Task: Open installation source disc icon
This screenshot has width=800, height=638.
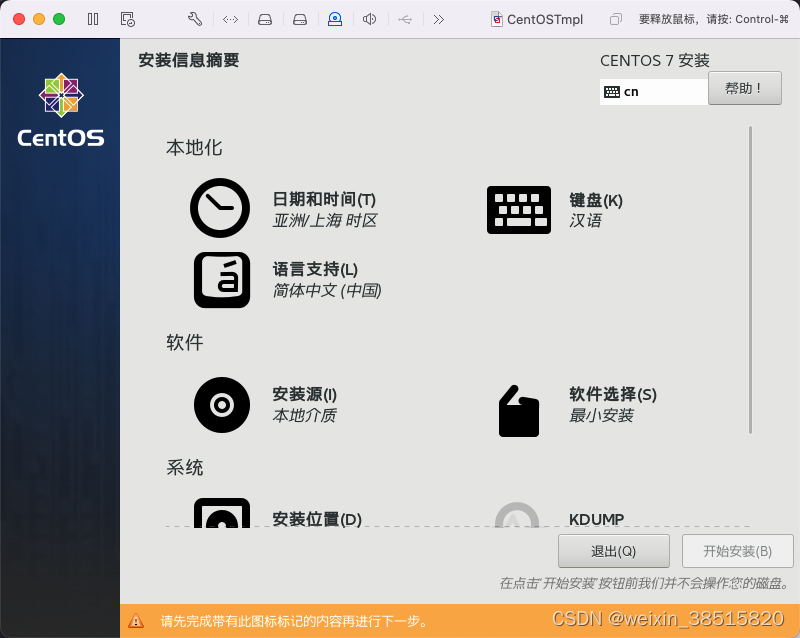Action: pyautogui.click(x=222, y=405)
